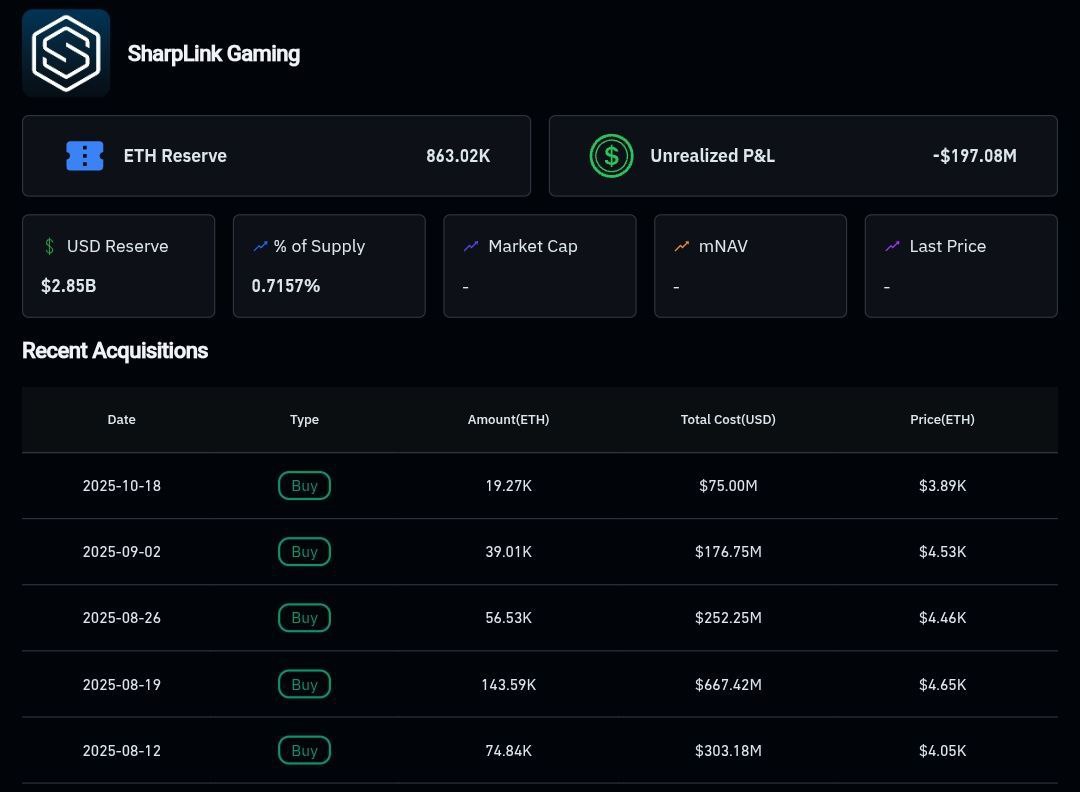Click the green dollar Unrealized P&L icon
1080x792 pixels.
tap(611, 156)
